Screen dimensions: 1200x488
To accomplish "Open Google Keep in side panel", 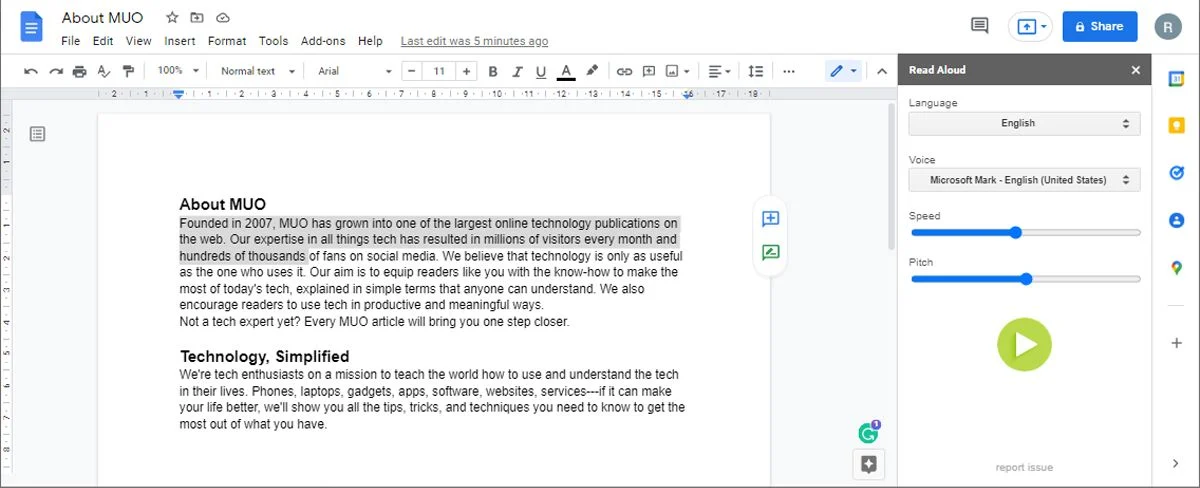I will pyautogui.click(x=1176, y=125).
